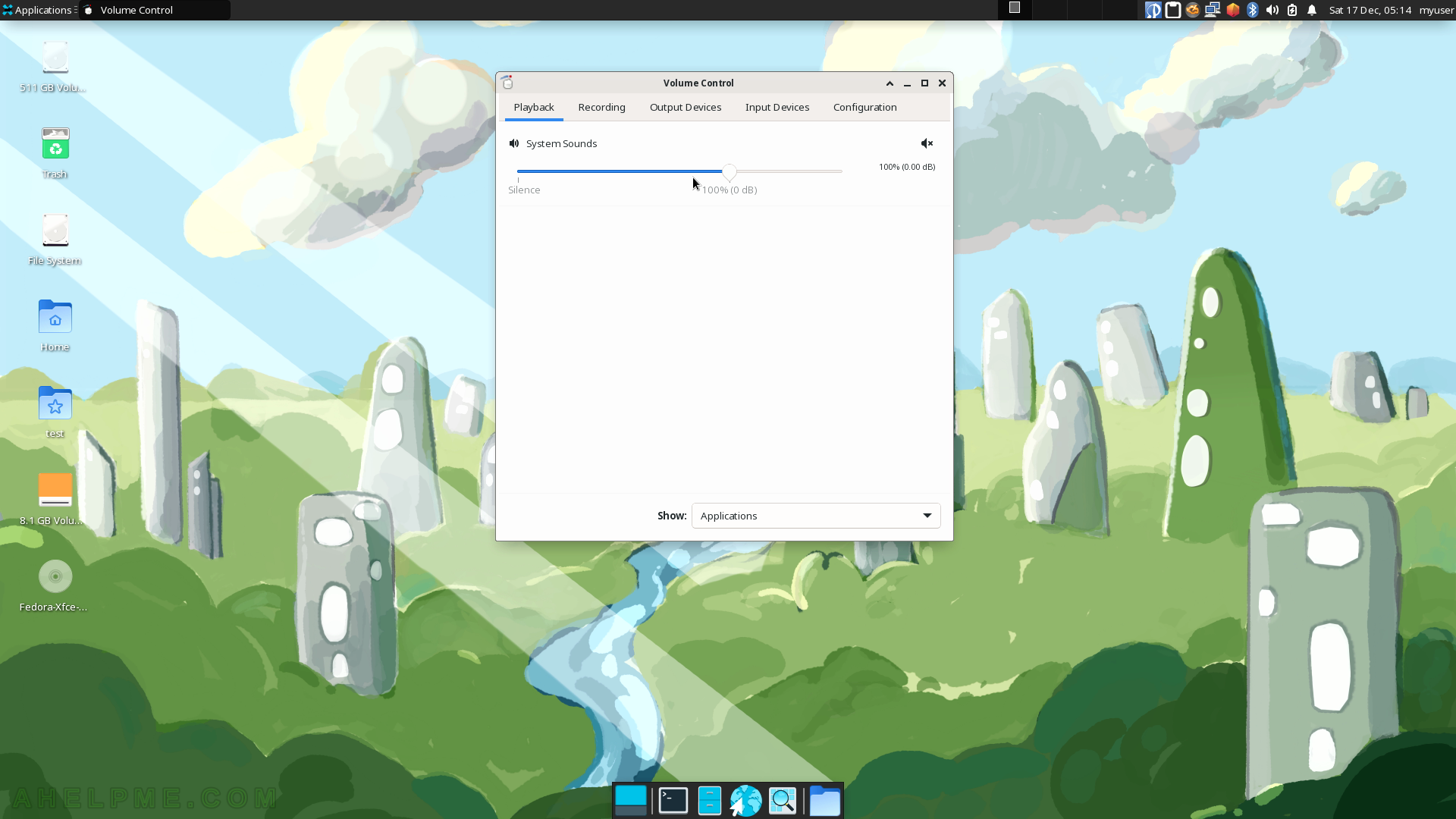
Task: Open the notifications bell icon
Action: point(1312,10)
